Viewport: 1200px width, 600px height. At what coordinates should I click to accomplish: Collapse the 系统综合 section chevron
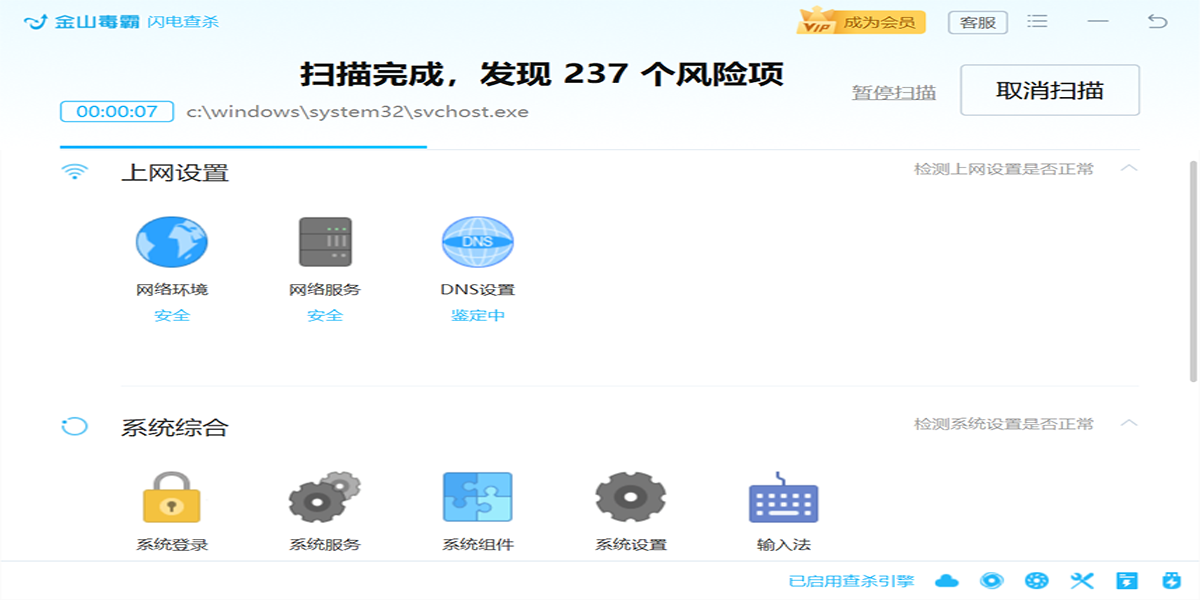tap(1129, 423)
